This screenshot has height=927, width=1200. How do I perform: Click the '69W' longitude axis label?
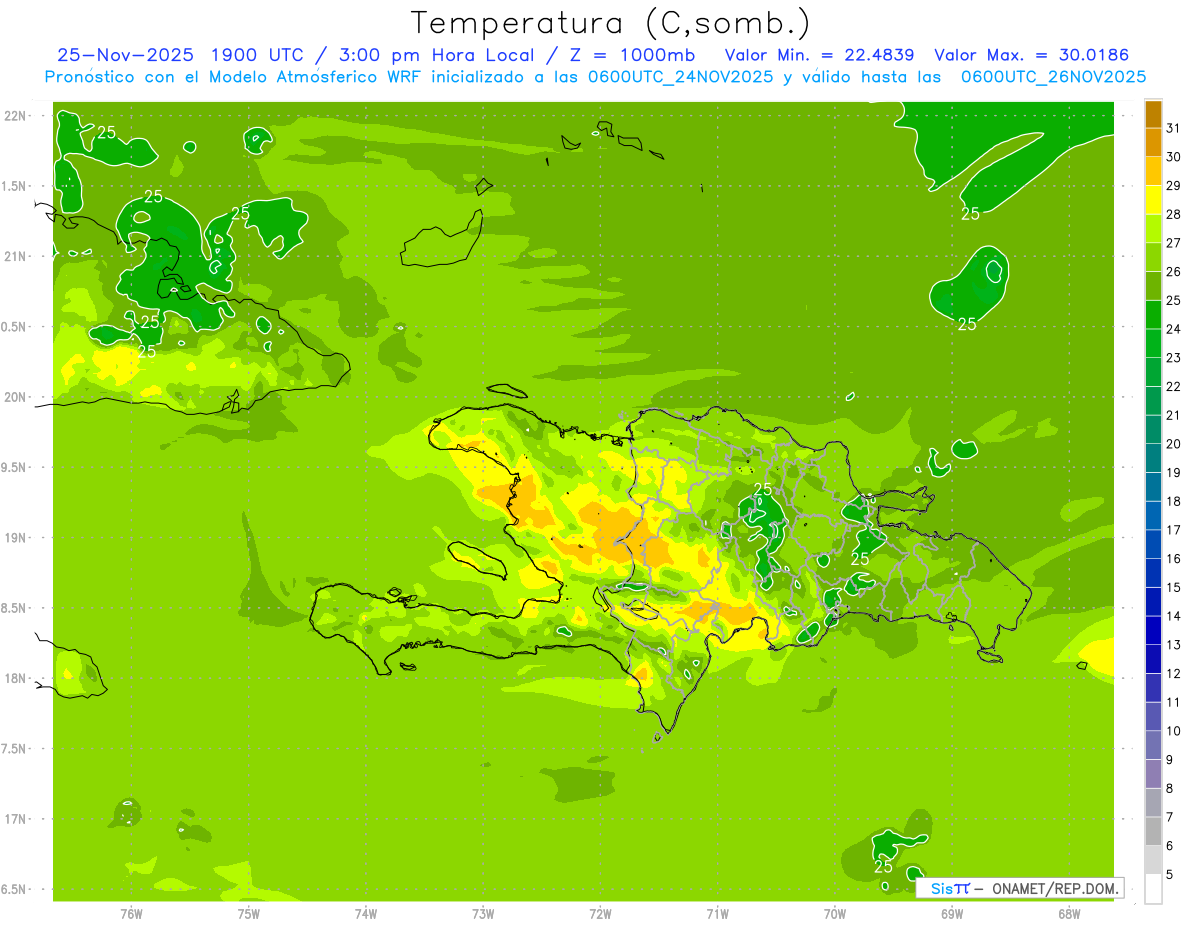tap(952, 914)
